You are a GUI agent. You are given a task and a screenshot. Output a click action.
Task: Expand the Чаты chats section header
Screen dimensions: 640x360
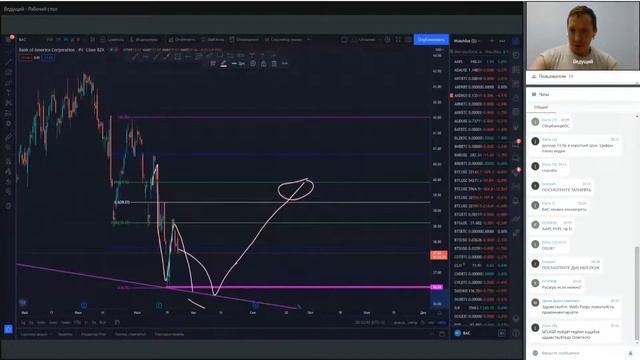540,94
